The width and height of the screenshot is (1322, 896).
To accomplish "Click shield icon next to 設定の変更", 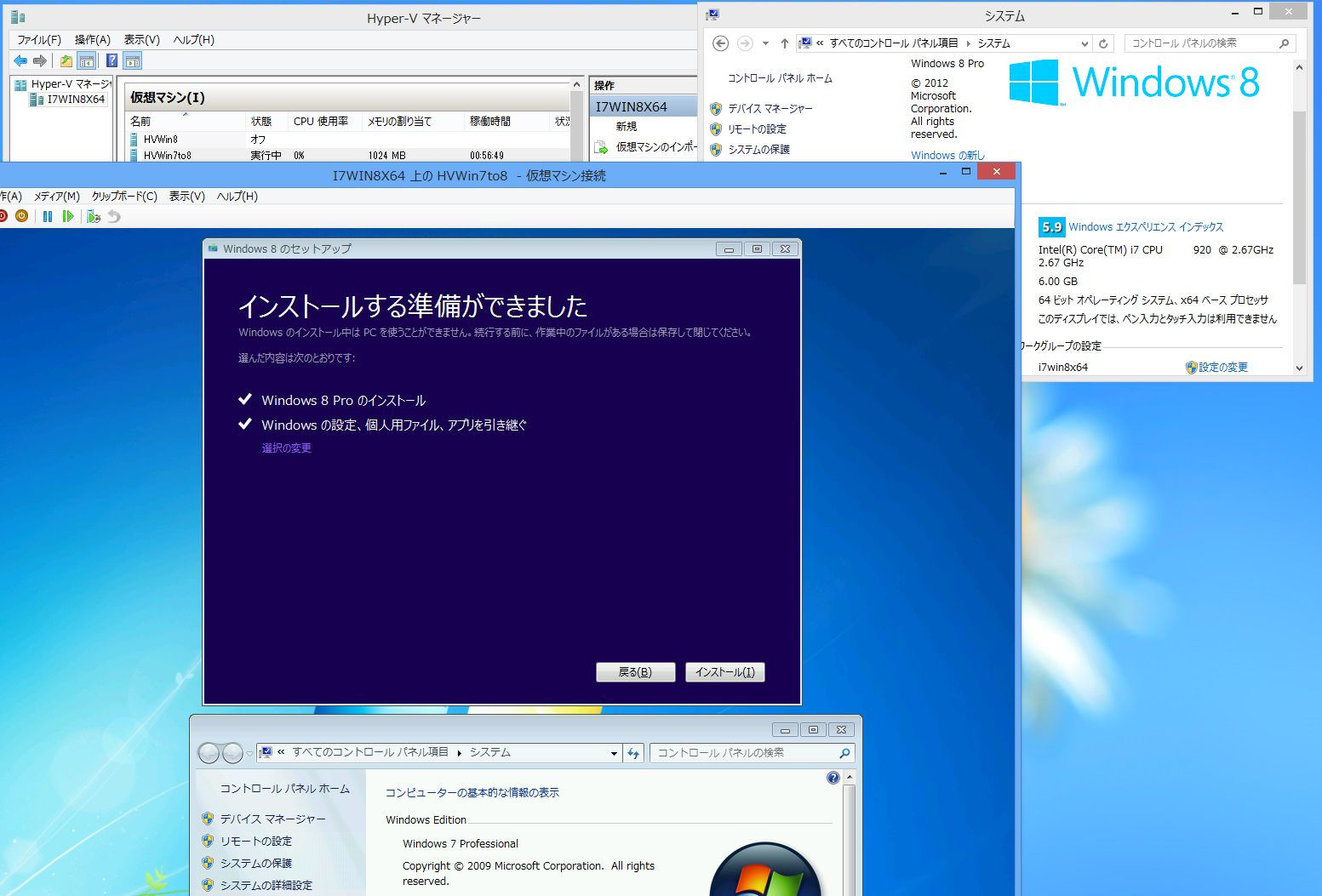I will (1192, 368).
